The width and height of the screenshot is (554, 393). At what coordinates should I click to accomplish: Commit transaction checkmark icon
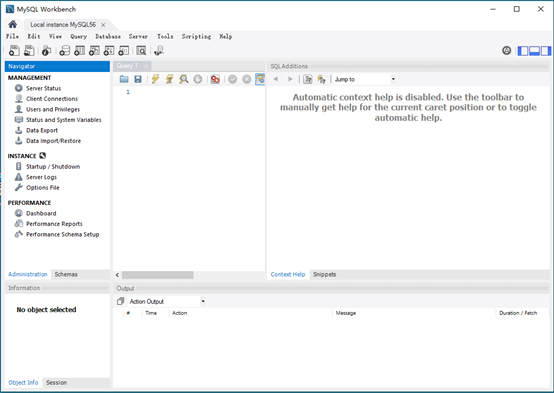pyautogui.click(x=232, y=79)
